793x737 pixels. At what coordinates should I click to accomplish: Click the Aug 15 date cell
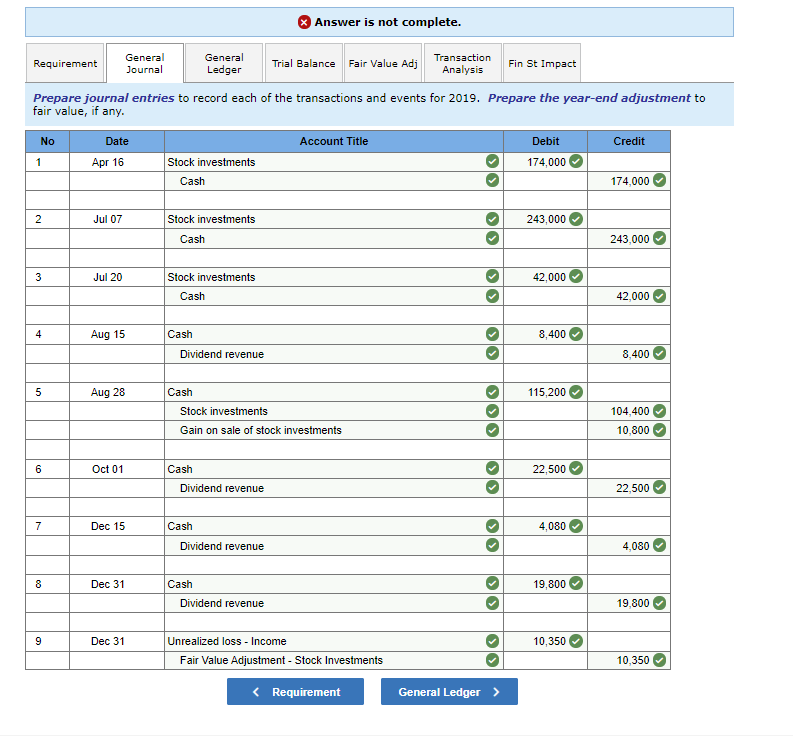[x=117, y=334]
